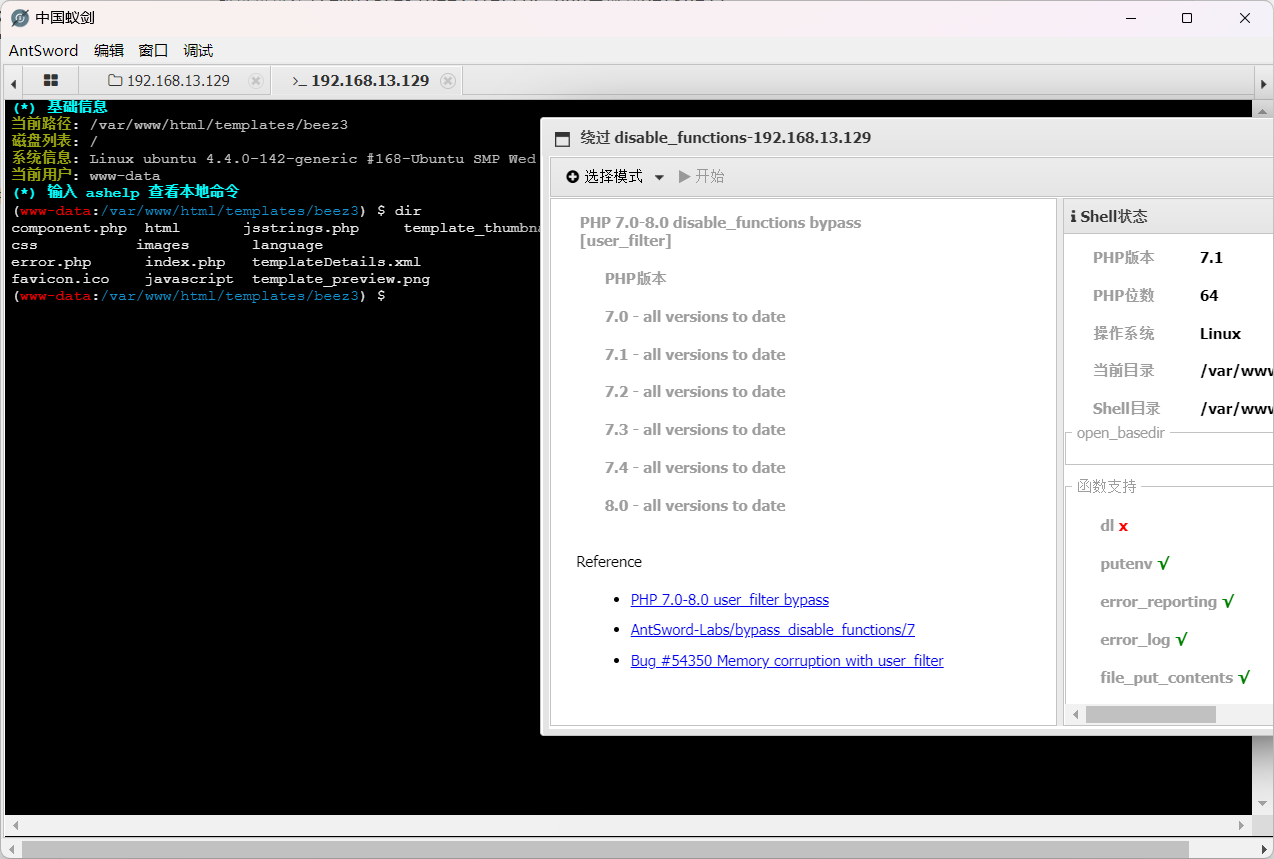Screen dimensions: 1274x859
Task: Open the 调试 menu
Action: click(198, 51)
